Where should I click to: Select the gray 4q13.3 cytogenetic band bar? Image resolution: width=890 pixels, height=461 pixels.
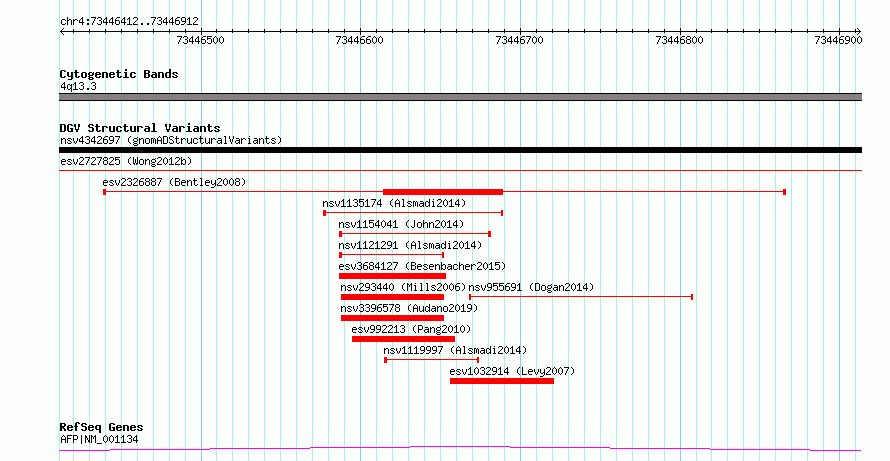[x=460, y=97]
